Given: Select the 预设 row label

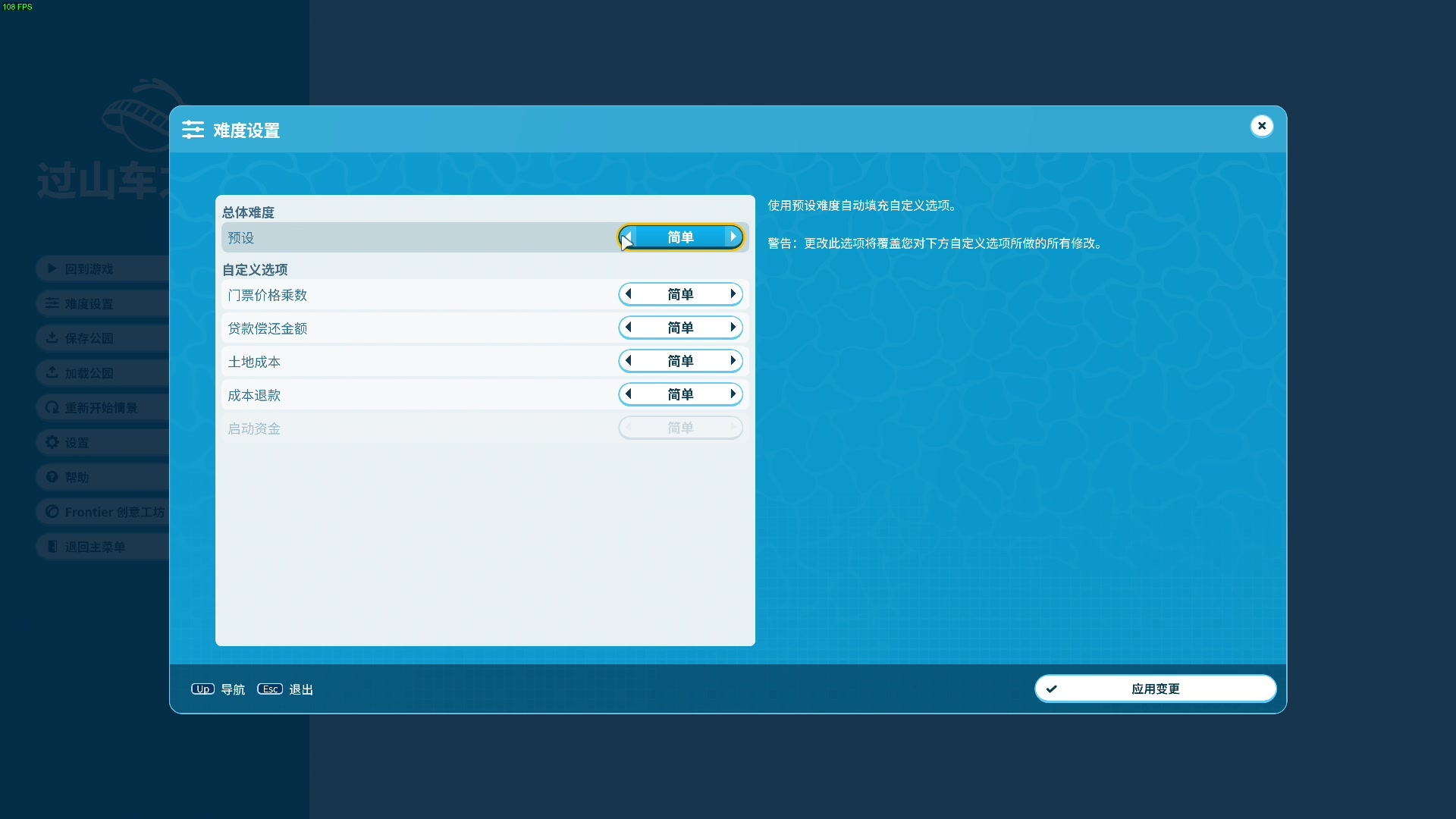Looking at the screenshot, I should tap(241, 238).
